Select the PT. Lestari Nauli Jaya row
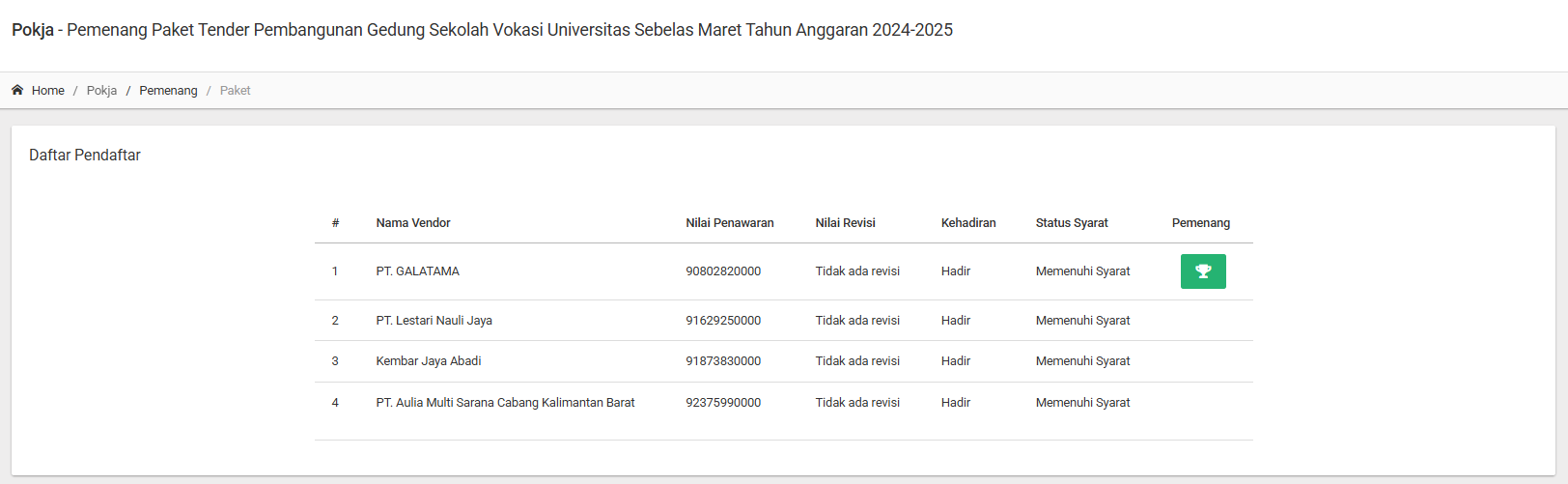The height and width of the screenshot is (484, 1568). pyautogui.click(x=434, y=321)
